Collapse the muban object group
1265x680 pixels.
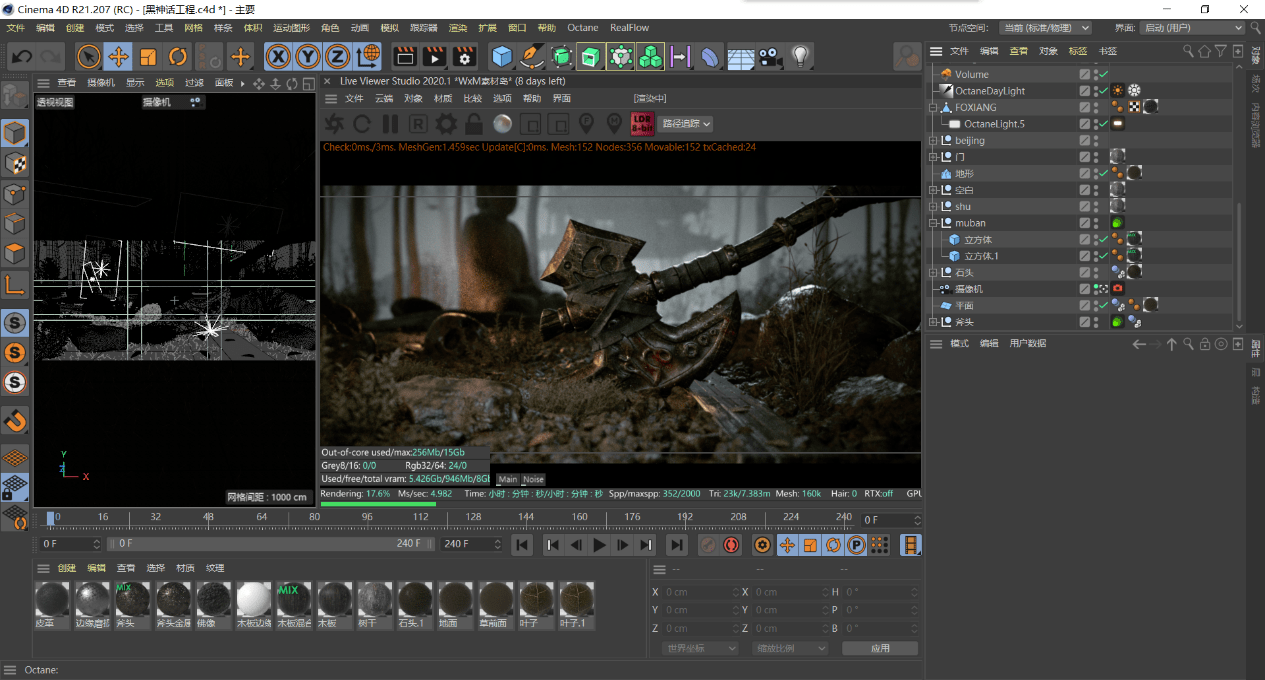[x=934, y=223]
